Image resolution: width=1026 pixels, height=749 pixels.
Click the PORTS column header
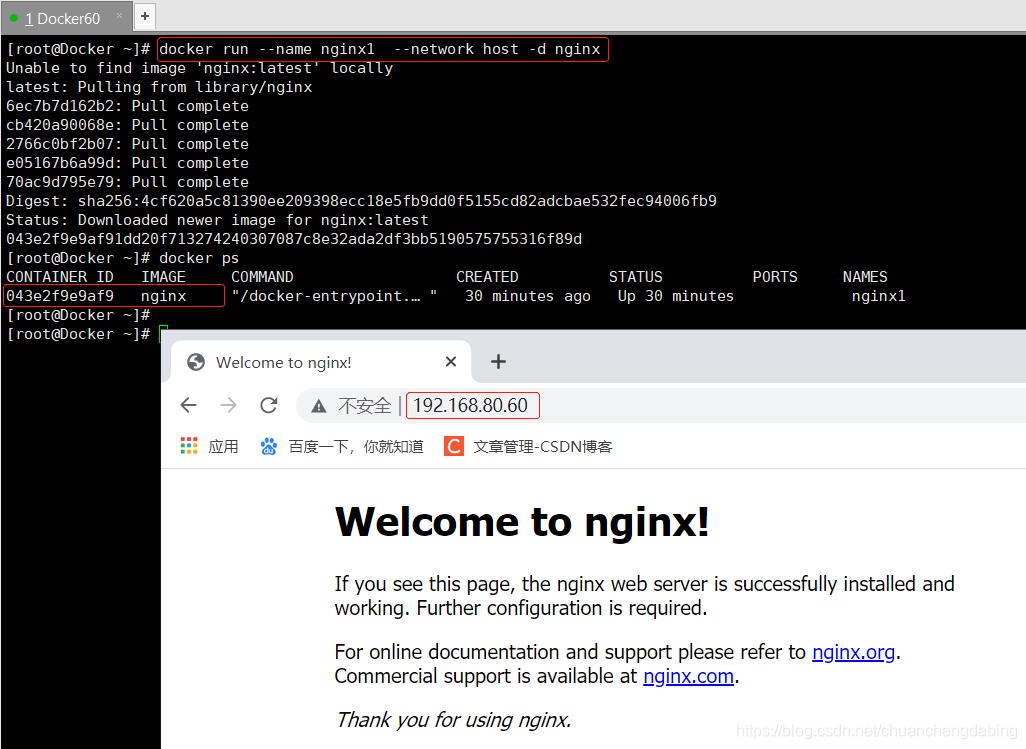click(775, 277)
